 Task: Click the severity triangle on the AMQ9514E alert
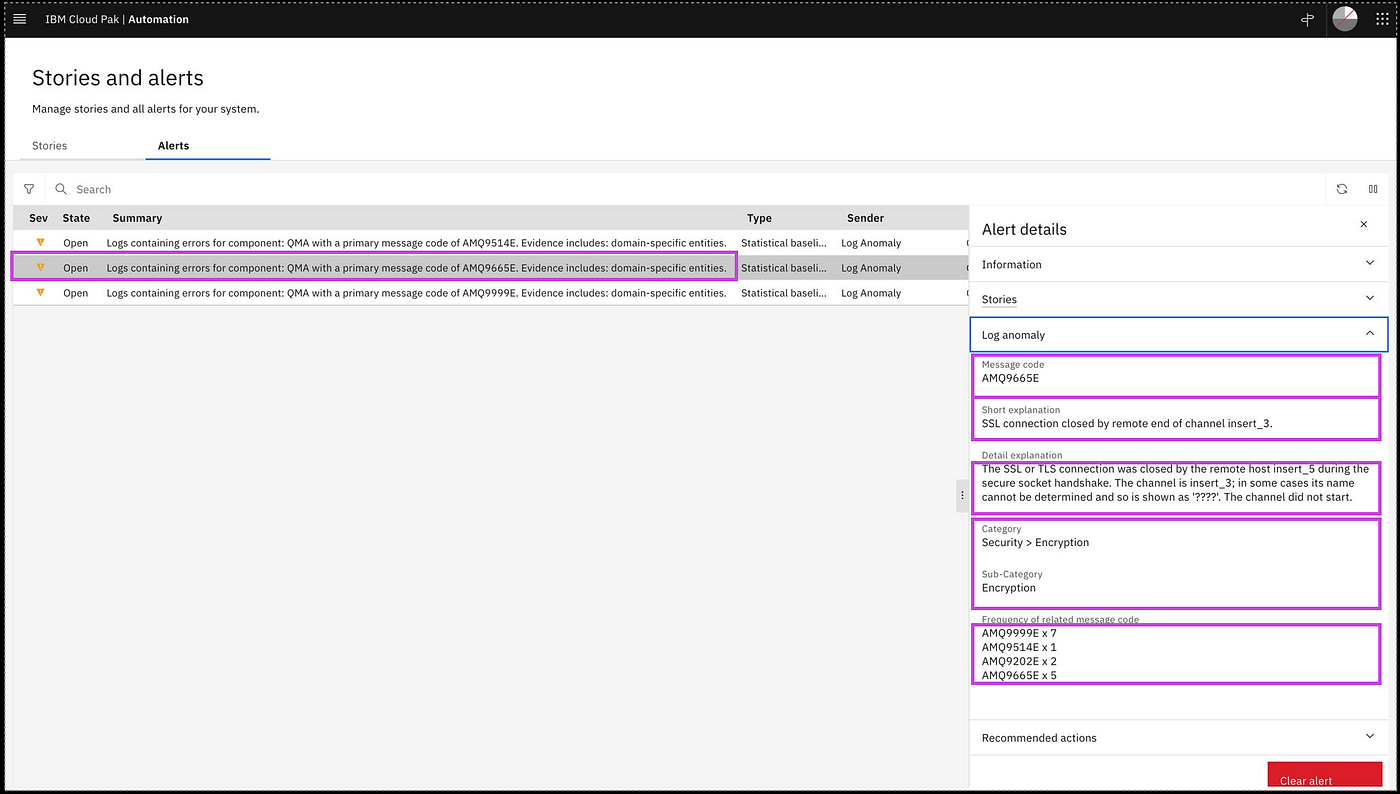tap(38, 242)
